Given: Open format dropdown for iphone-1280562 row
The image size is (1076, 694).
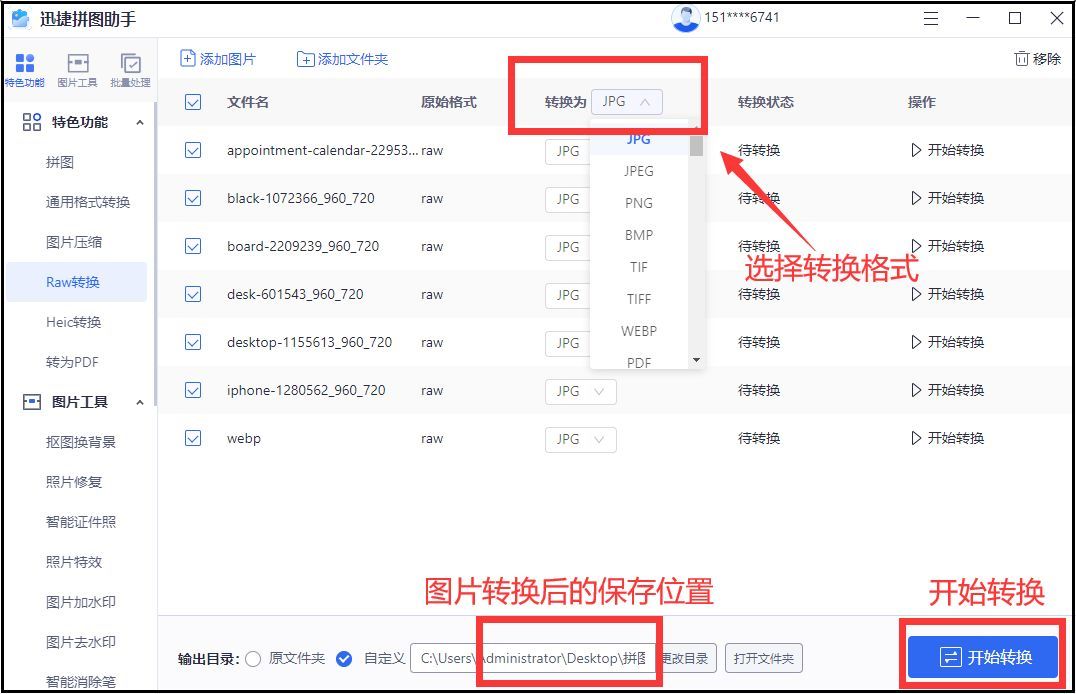Looking at the screenshot, I should click(581, 391).
